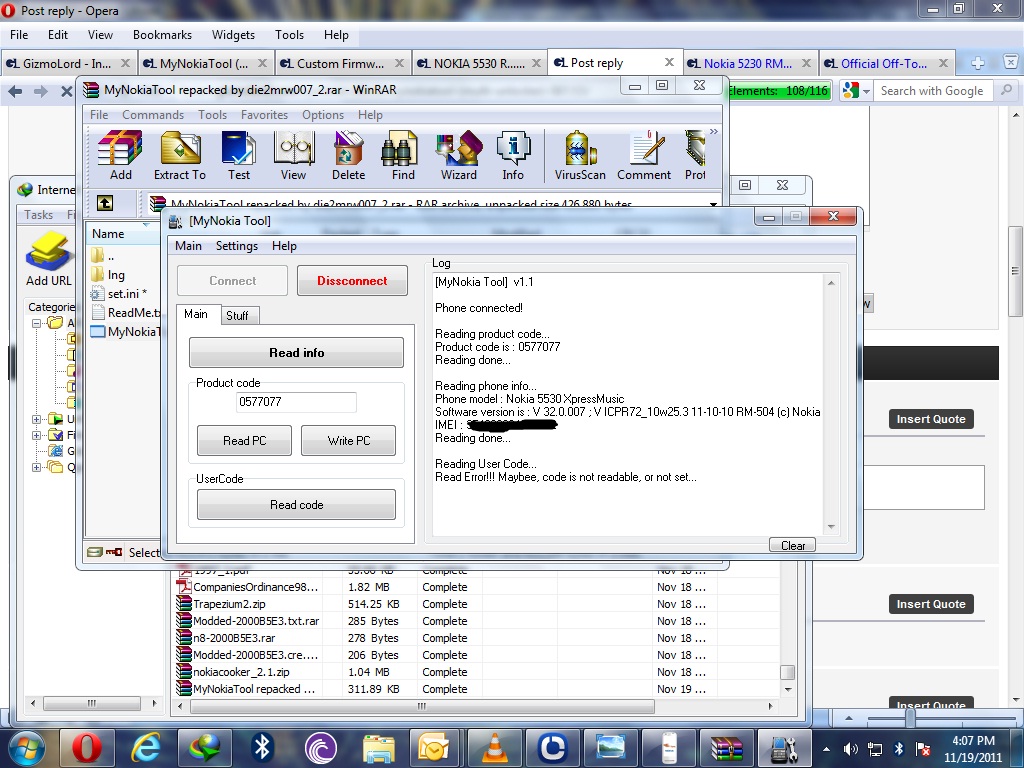Open the Bookmarks menu in Opera
Image resolution: width=1024 pixels, height=768 pixels.
click(x=162, y=35)
